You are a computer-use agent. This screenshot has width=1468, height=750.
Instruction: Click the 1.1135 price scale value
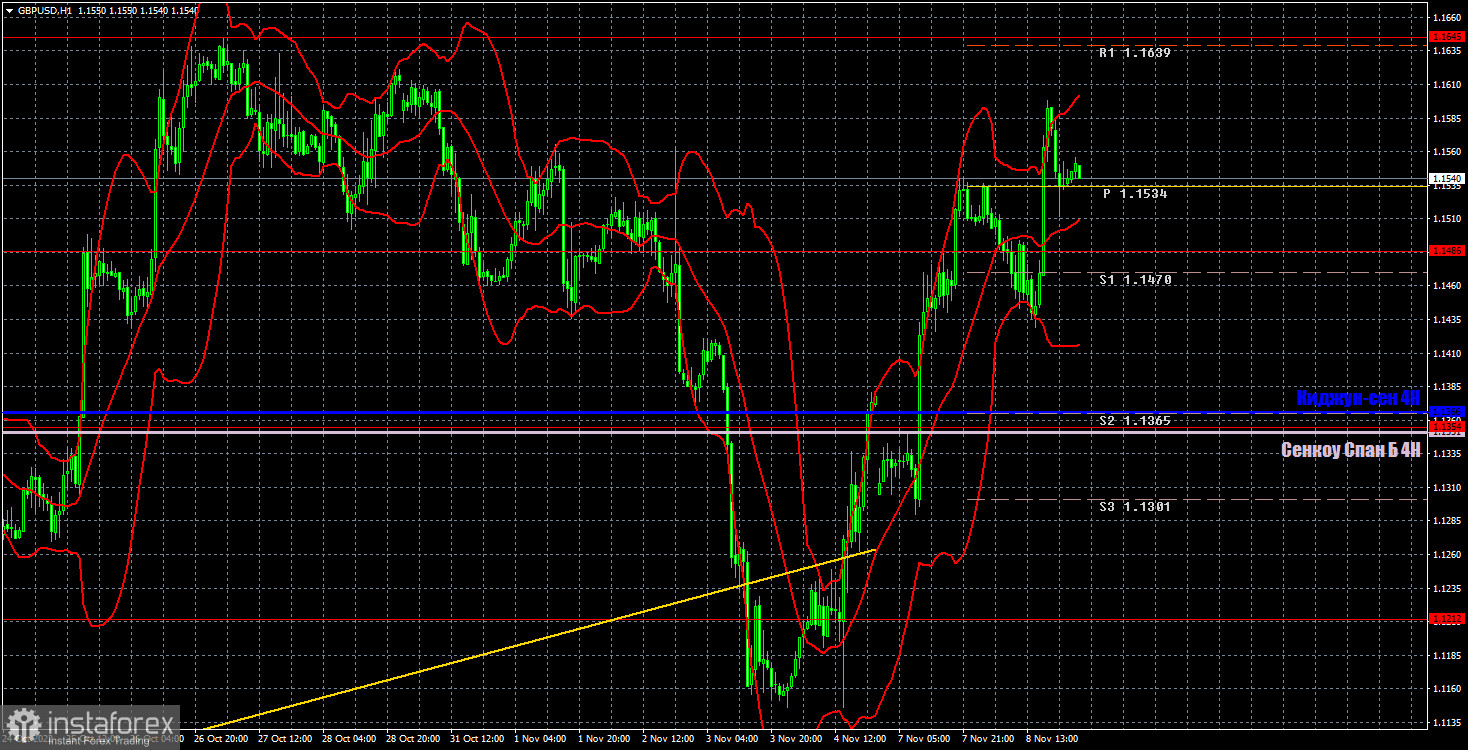[1448, 722]
